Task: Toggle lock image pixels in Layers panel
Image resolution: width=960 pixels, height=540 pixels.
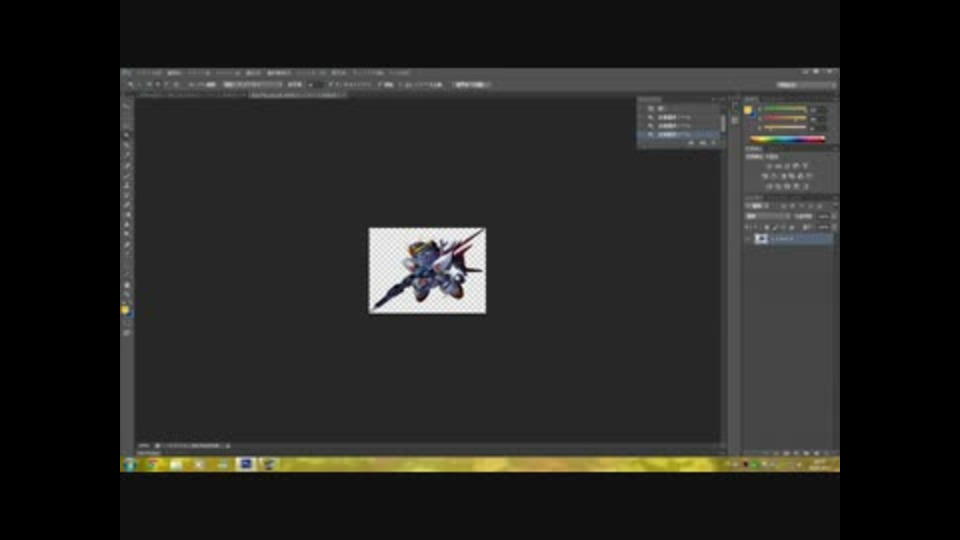Action: click(774, 227)
